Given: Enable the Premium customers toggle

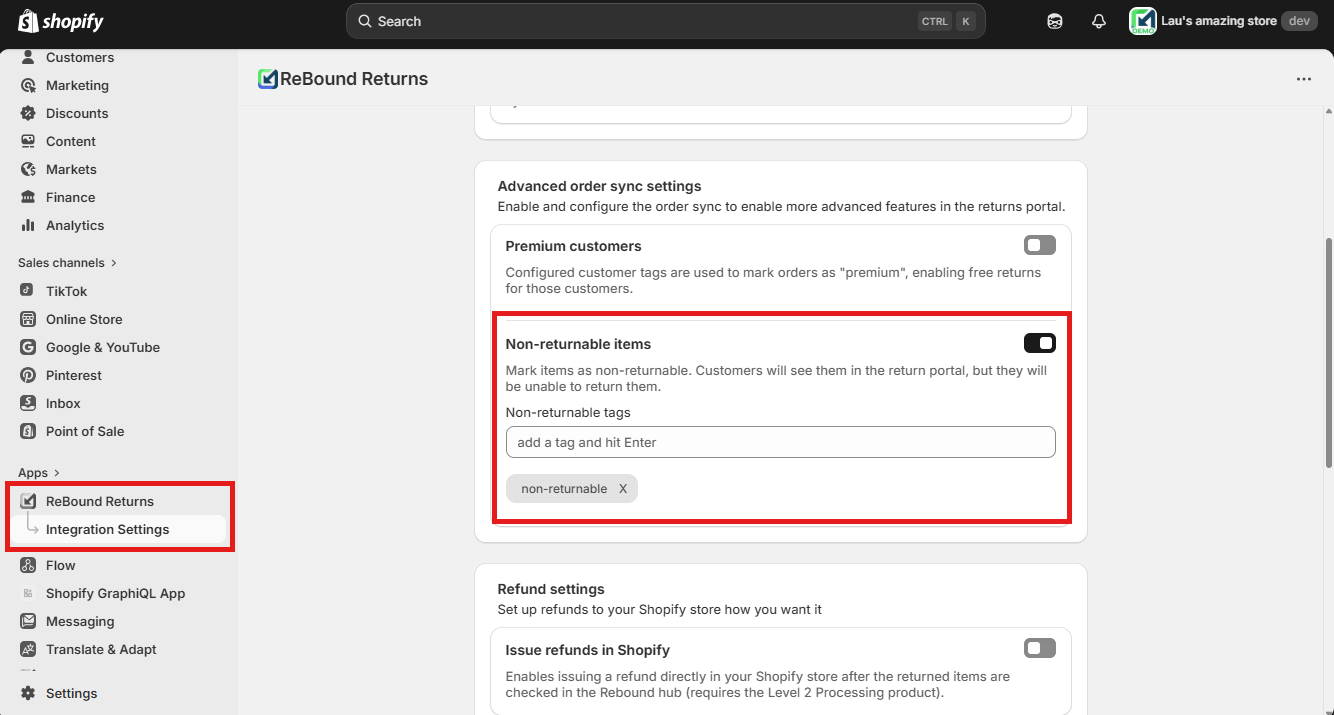Looking at the screenshot, I should tap(1040, 245).
